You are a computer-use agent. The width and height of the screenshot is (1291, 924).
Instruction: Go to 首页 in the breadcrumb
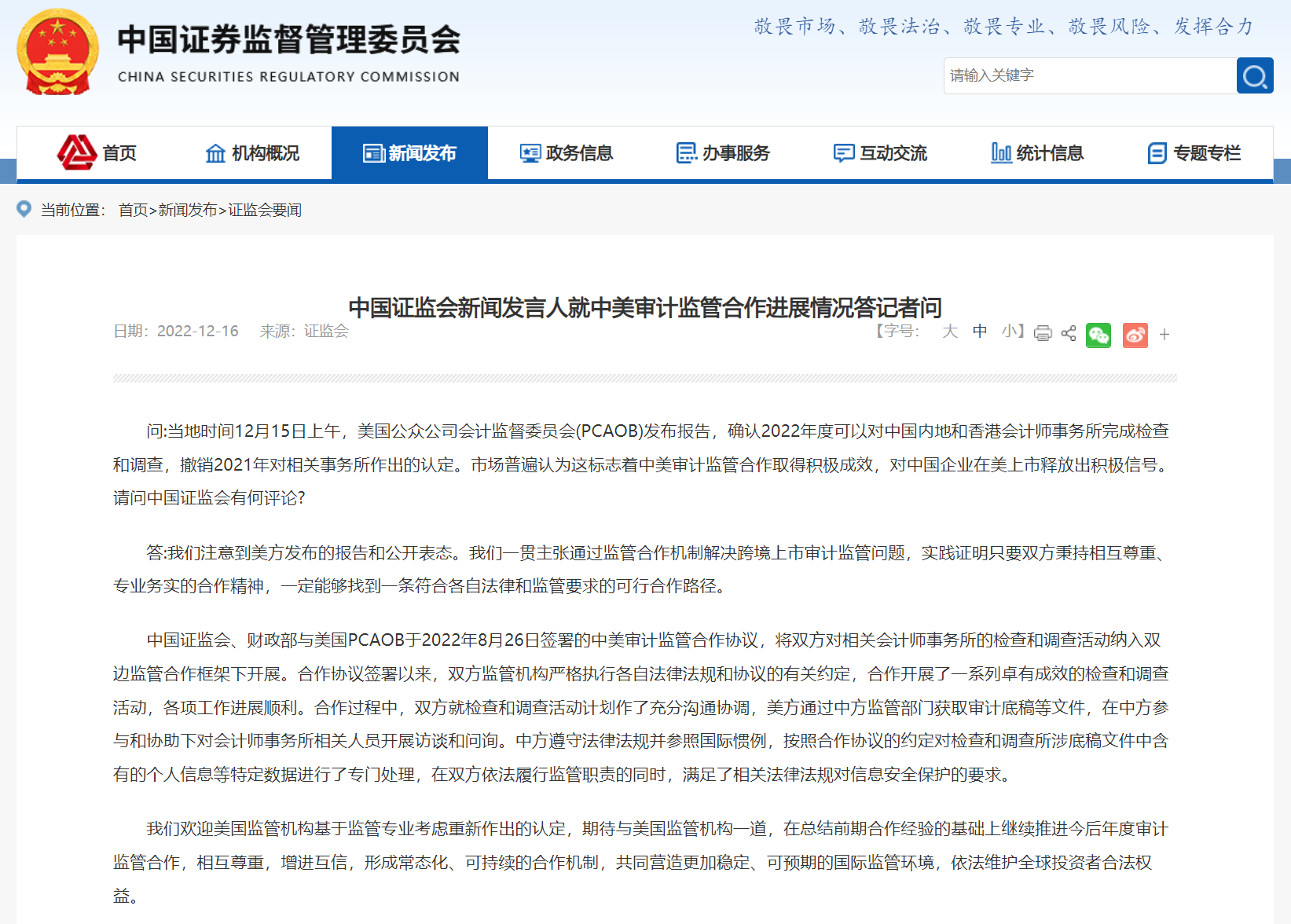click(133, 210)
